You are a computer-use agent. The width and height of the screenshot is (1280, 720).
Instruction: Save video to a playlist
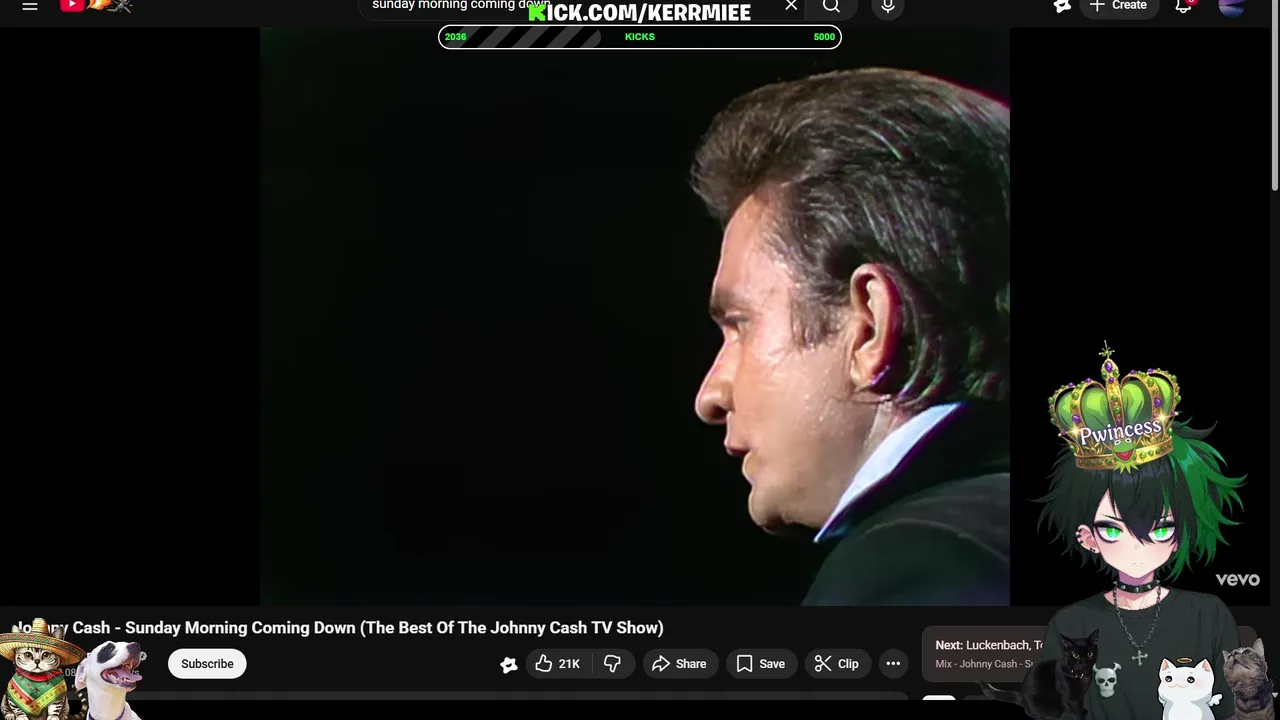click(761, 664)
